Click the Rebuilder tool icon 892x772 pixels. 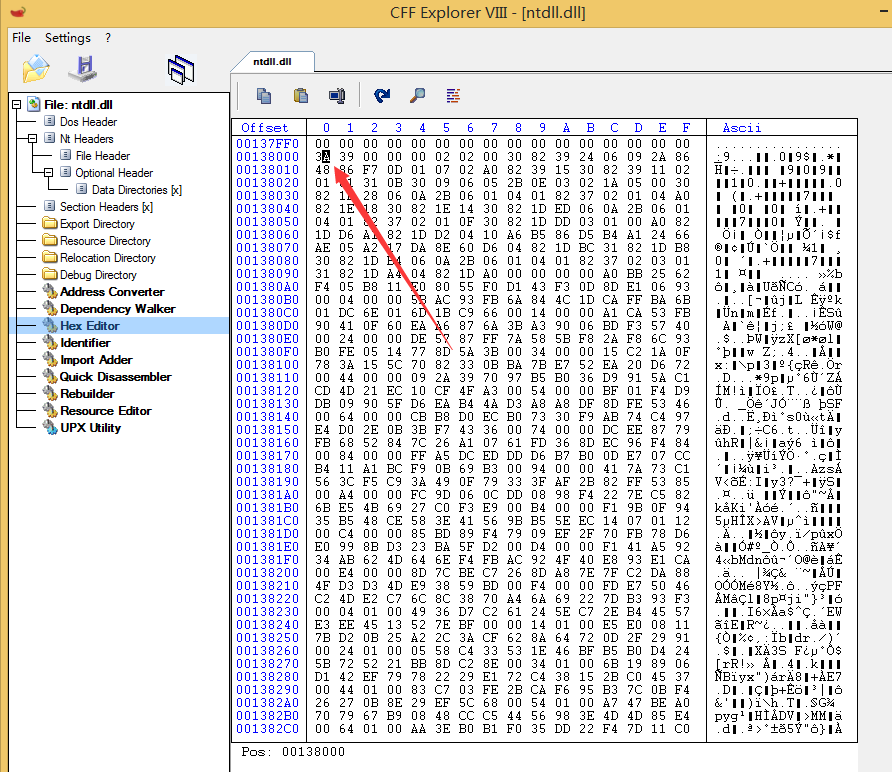click(x=50, y=394)
